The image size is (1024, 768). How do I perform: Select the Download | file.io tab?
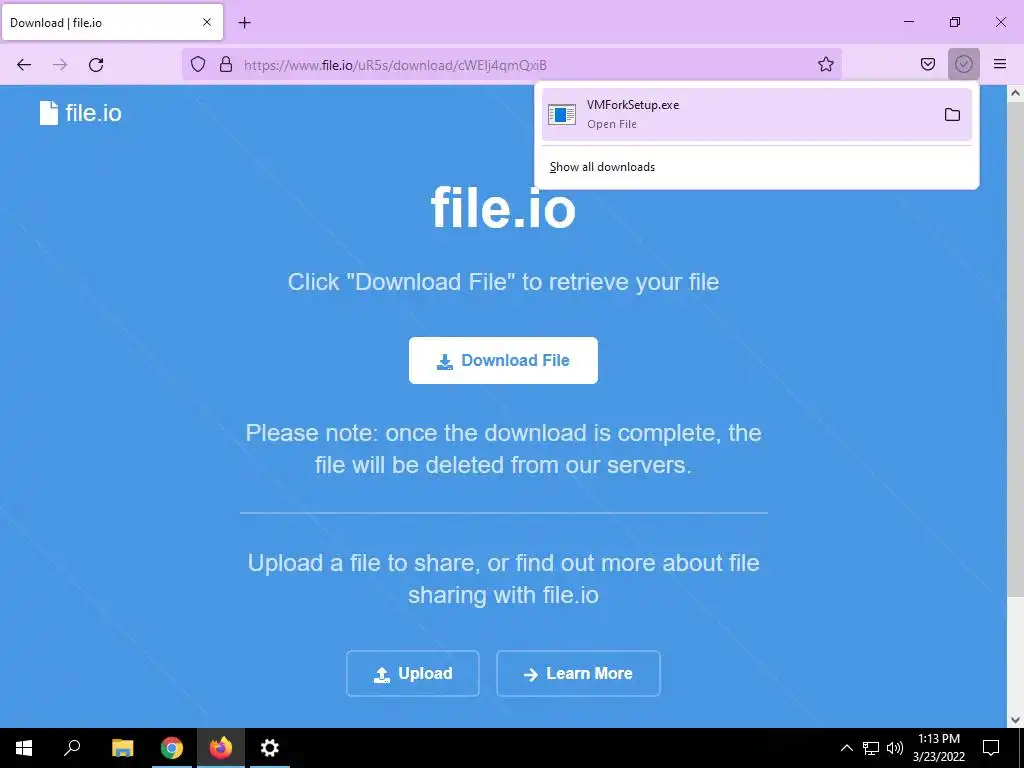coord(112,22)
